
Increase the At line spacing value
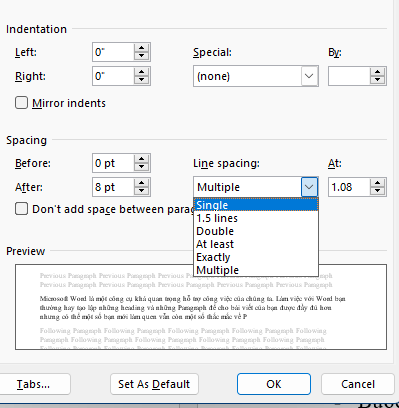pyautogui.click(x=377, y=183)
